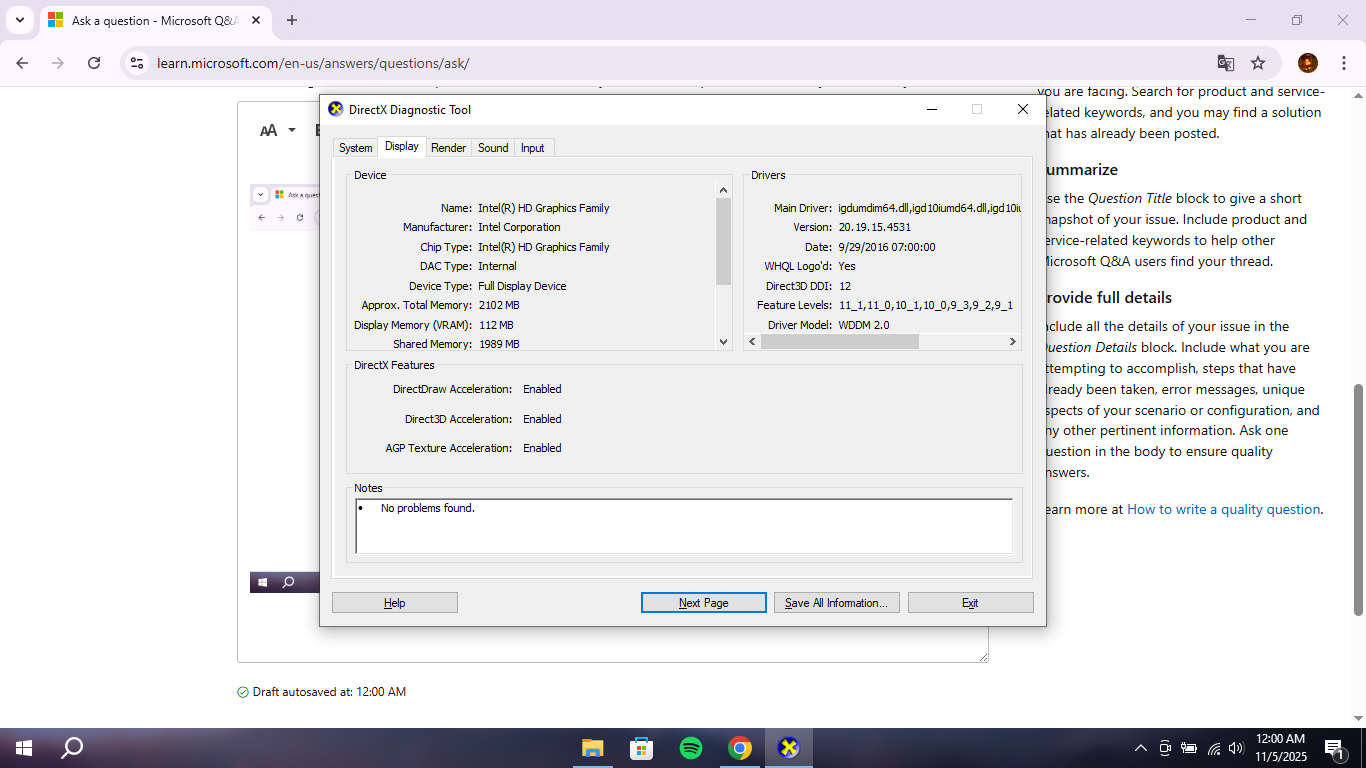1366x768 pixels.
Task: Select the Intel(R) HD Graphics Family name value
Action: click(x=544, y=208)
